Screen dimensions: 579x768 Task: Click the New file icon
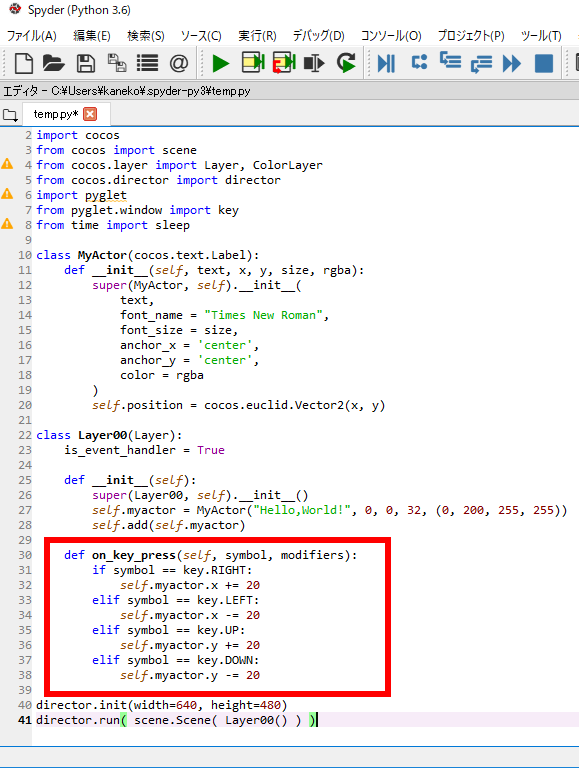coord(24,63)
